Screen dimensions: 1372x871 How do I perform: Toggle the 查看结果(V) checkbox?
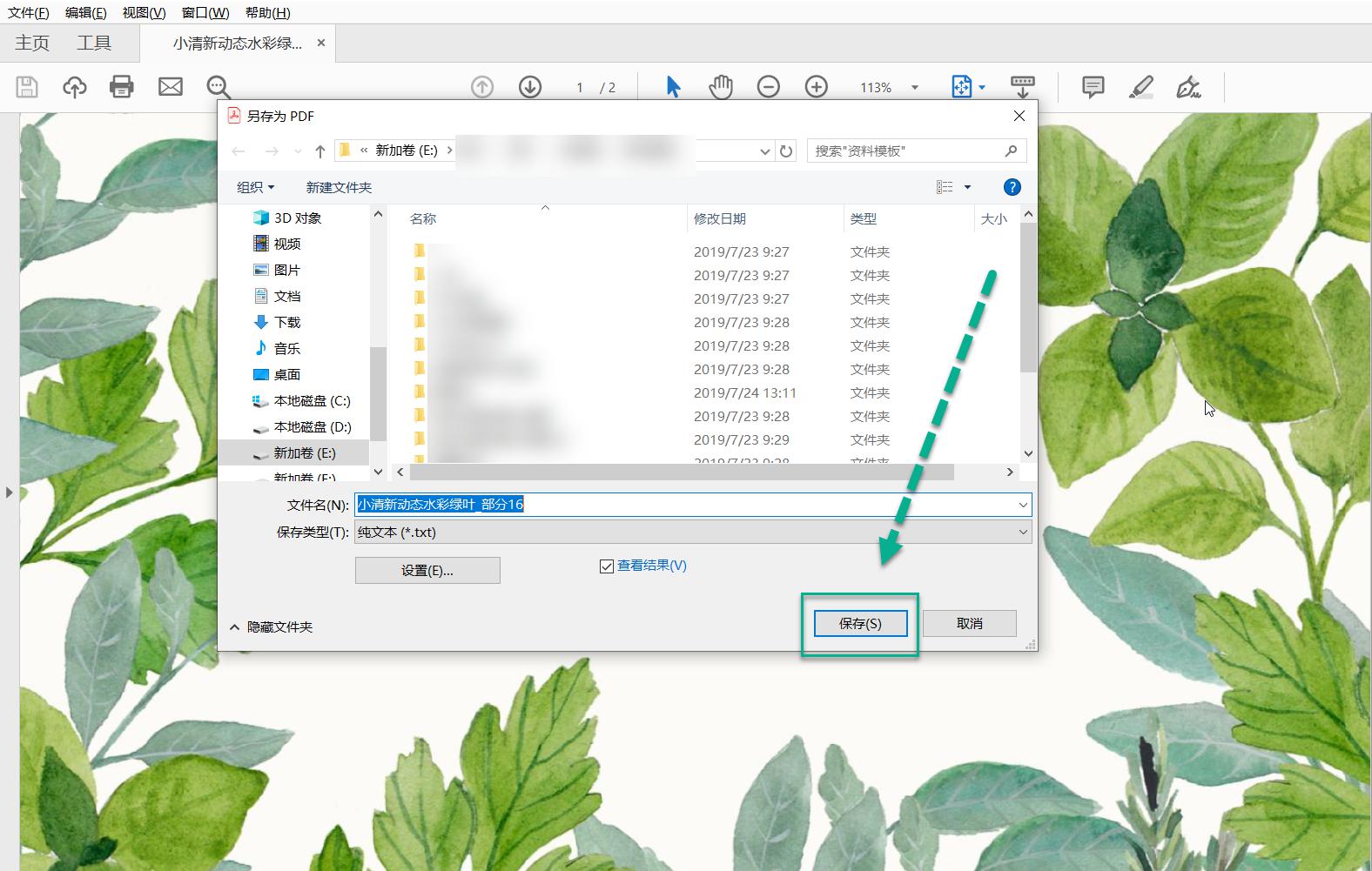pyautogui.click(x=607, y=566)
